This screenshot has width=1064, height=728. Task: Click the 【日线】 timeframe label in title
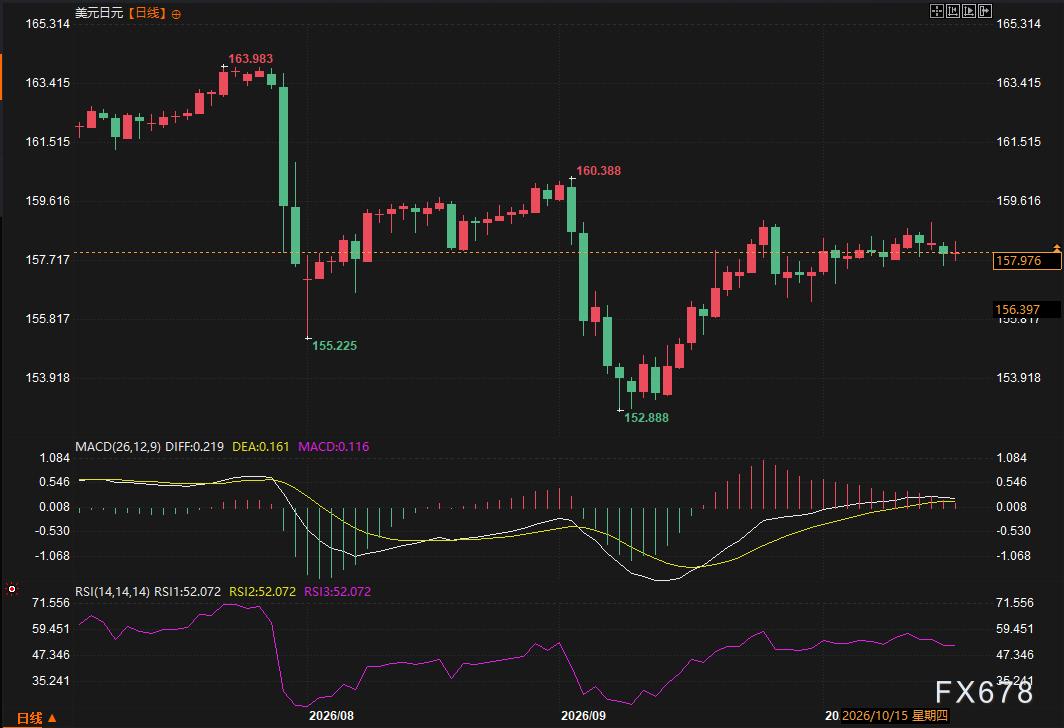[145, 13]
